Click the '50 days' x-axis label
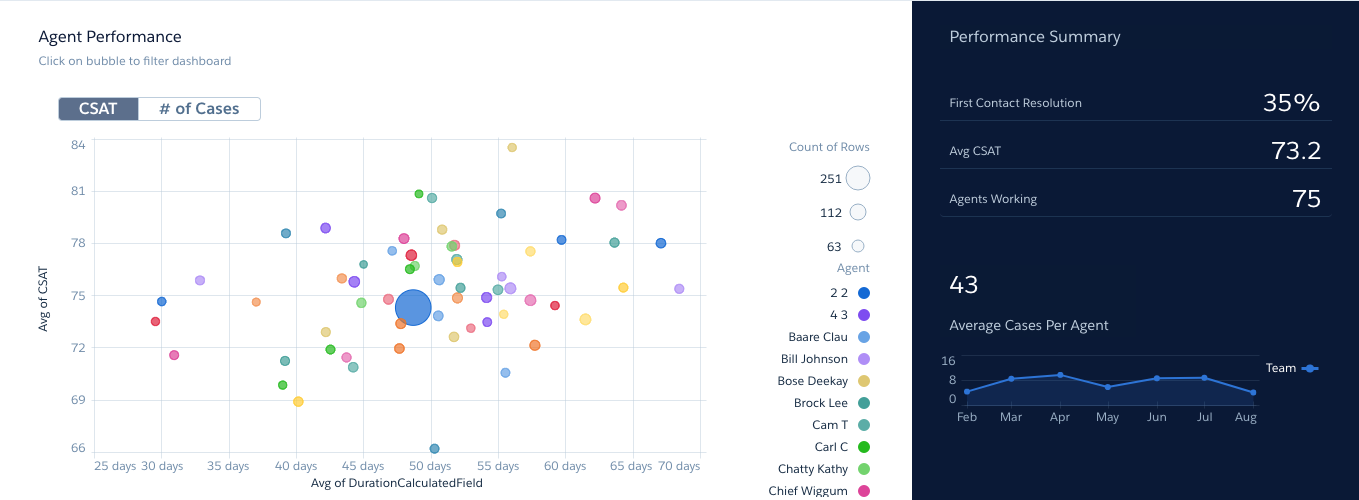Screen dimensions: 1359x500 (x=430, y=467)
